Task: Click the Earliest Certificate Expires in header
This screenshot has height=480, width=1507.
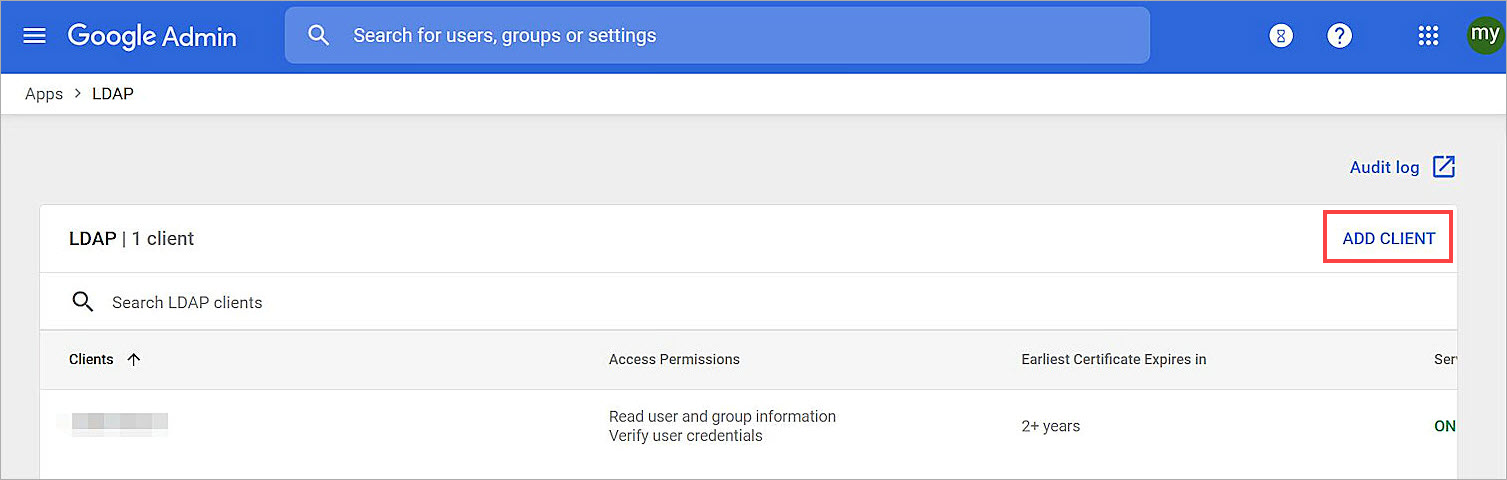Action: coord(1113,359)
